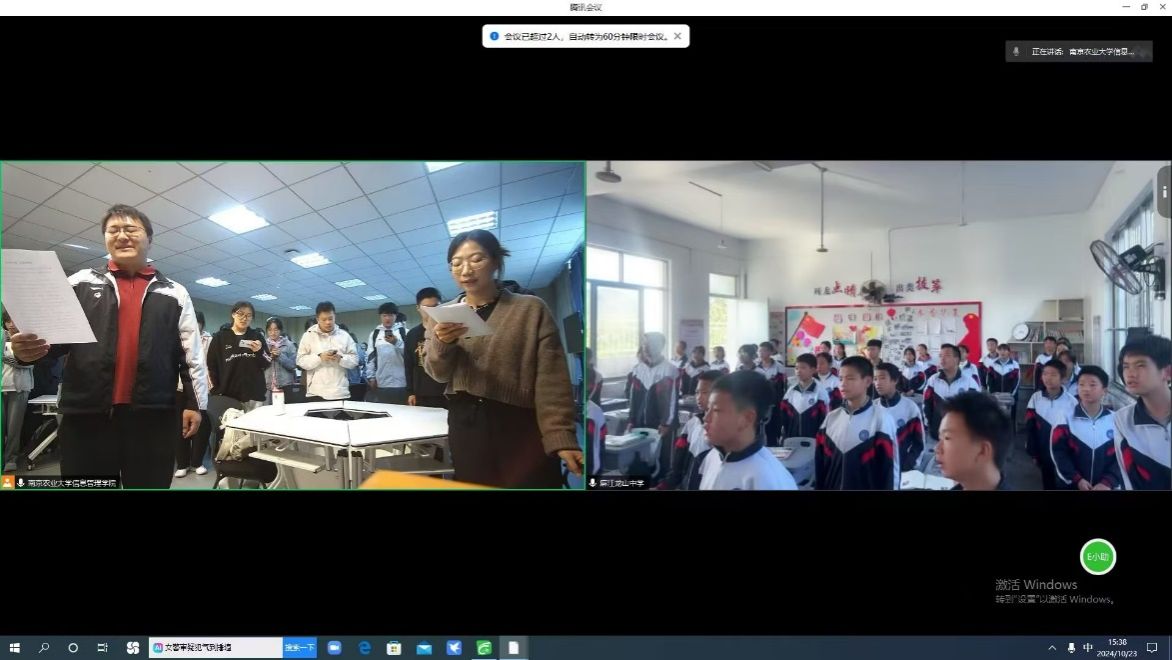Show hidden system tray icons
The image size is (1172, 660).
[x=1052, y=648]
